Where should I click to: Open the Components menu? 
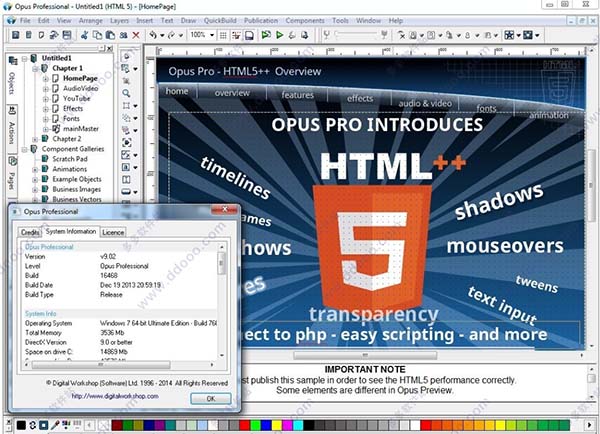click(305, 21)
